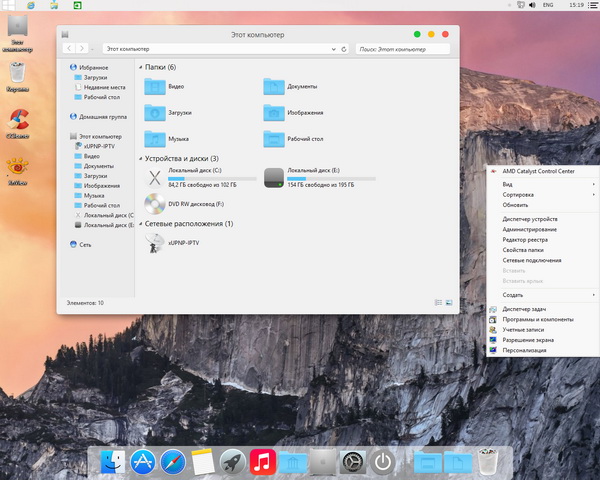Choose Обновить from the context menu

515,205
